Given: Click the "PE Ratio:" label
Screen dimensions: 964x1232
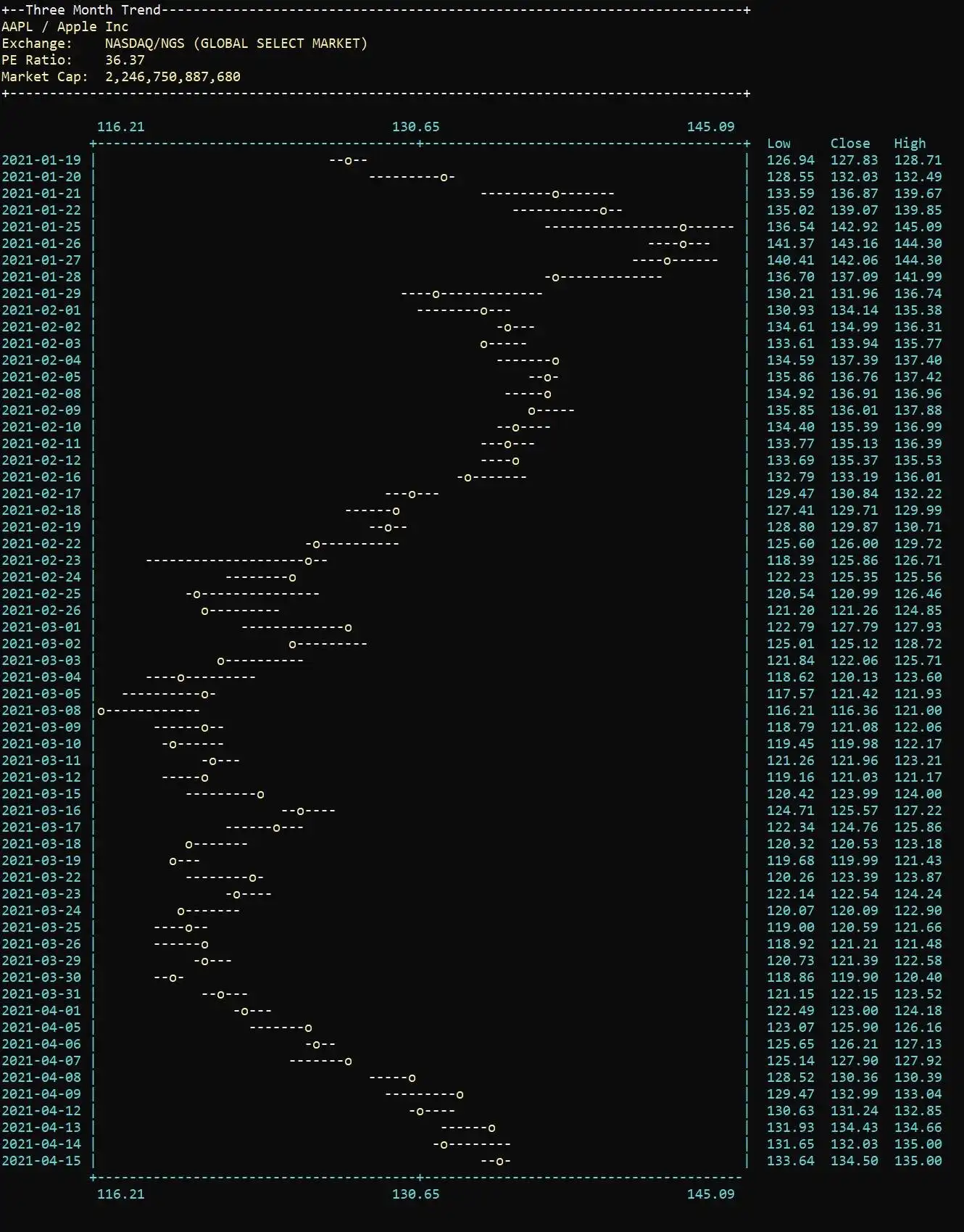Looking at the screenshot, I should pyautogui.click(x=37, y=60).
